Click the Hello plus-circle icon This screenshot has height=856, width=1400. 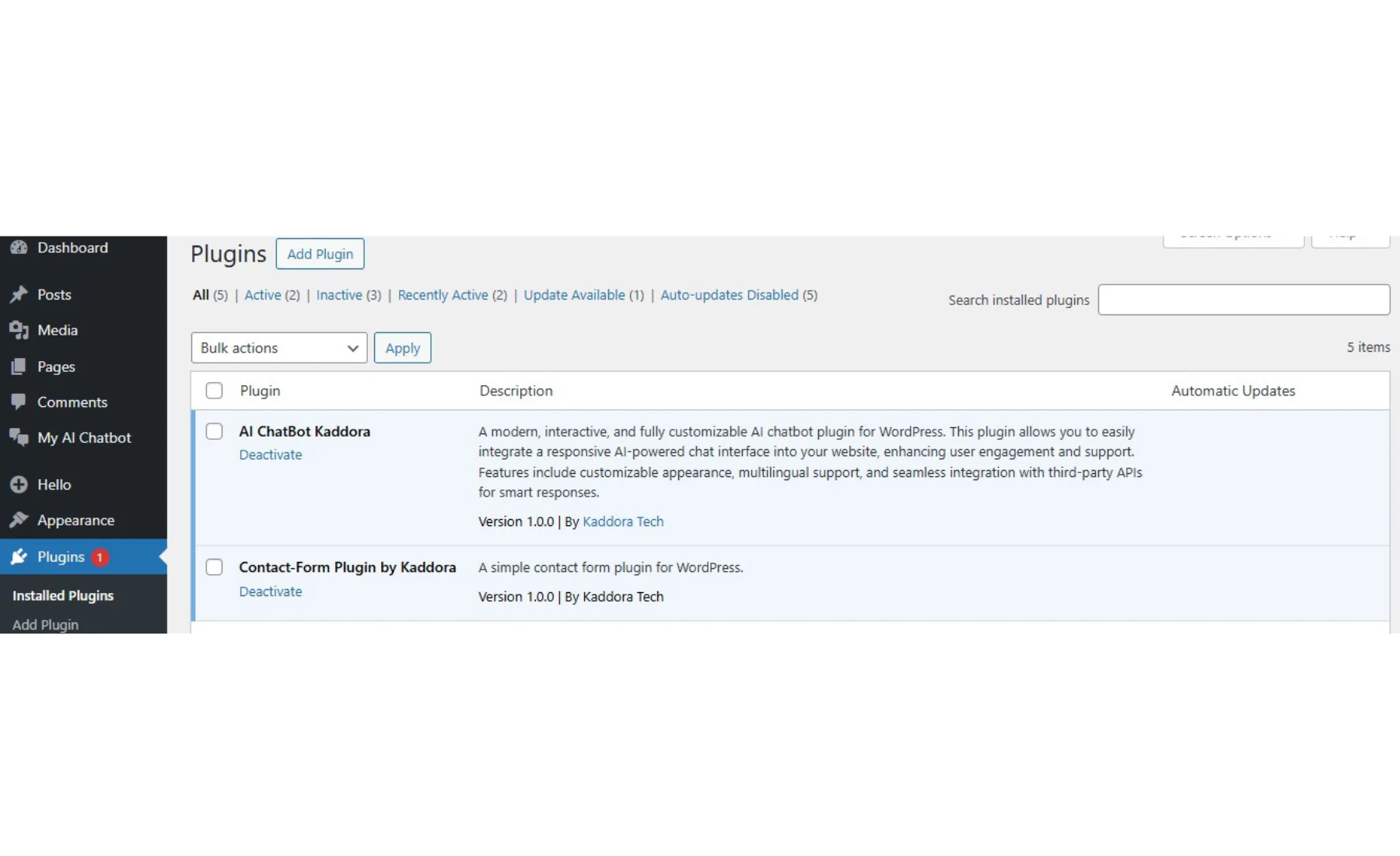19,485
